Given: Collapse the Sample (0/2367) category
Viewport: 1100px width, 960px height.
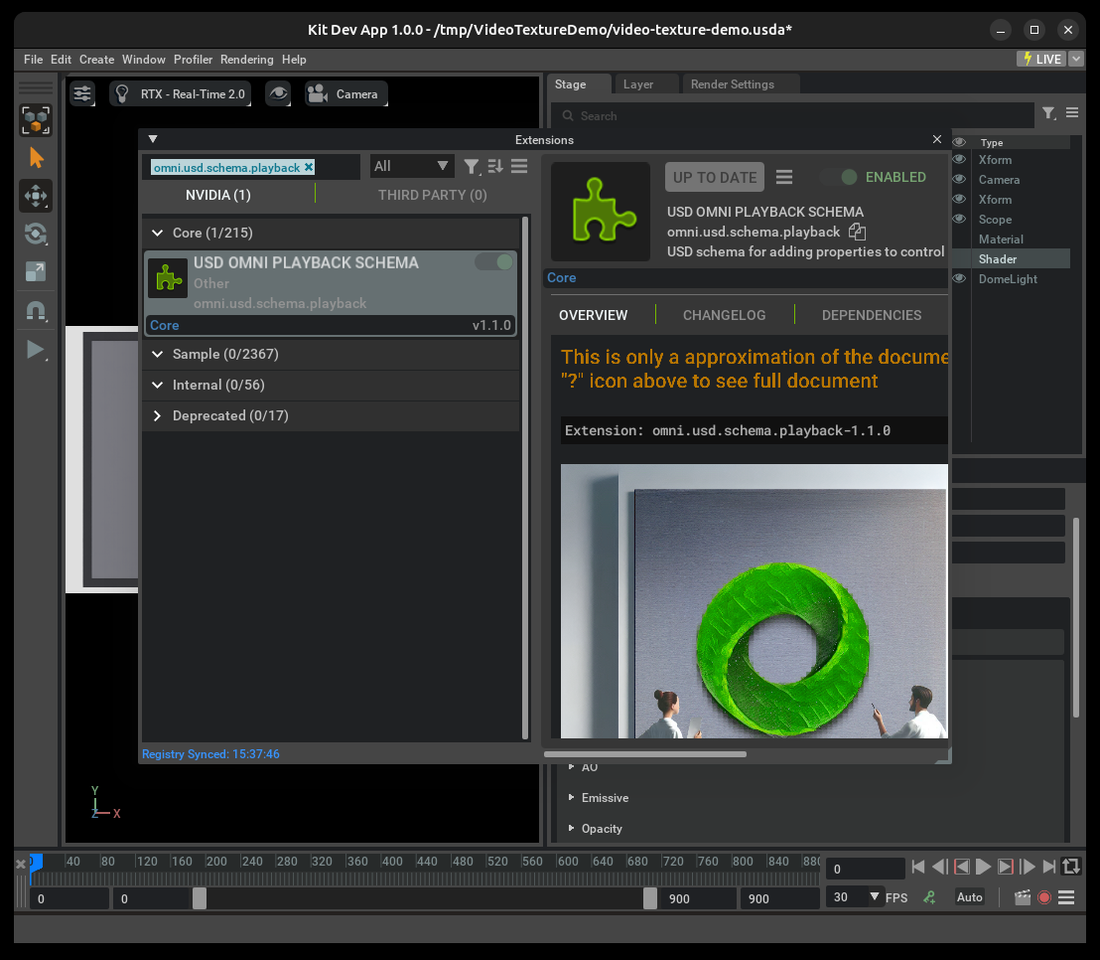Looking at the screenshot, I should coord(158,354).
